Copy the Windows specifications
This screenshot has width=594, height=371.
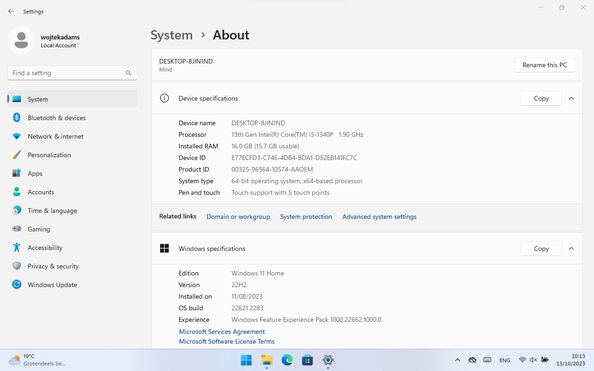click(x=541, y=249)
